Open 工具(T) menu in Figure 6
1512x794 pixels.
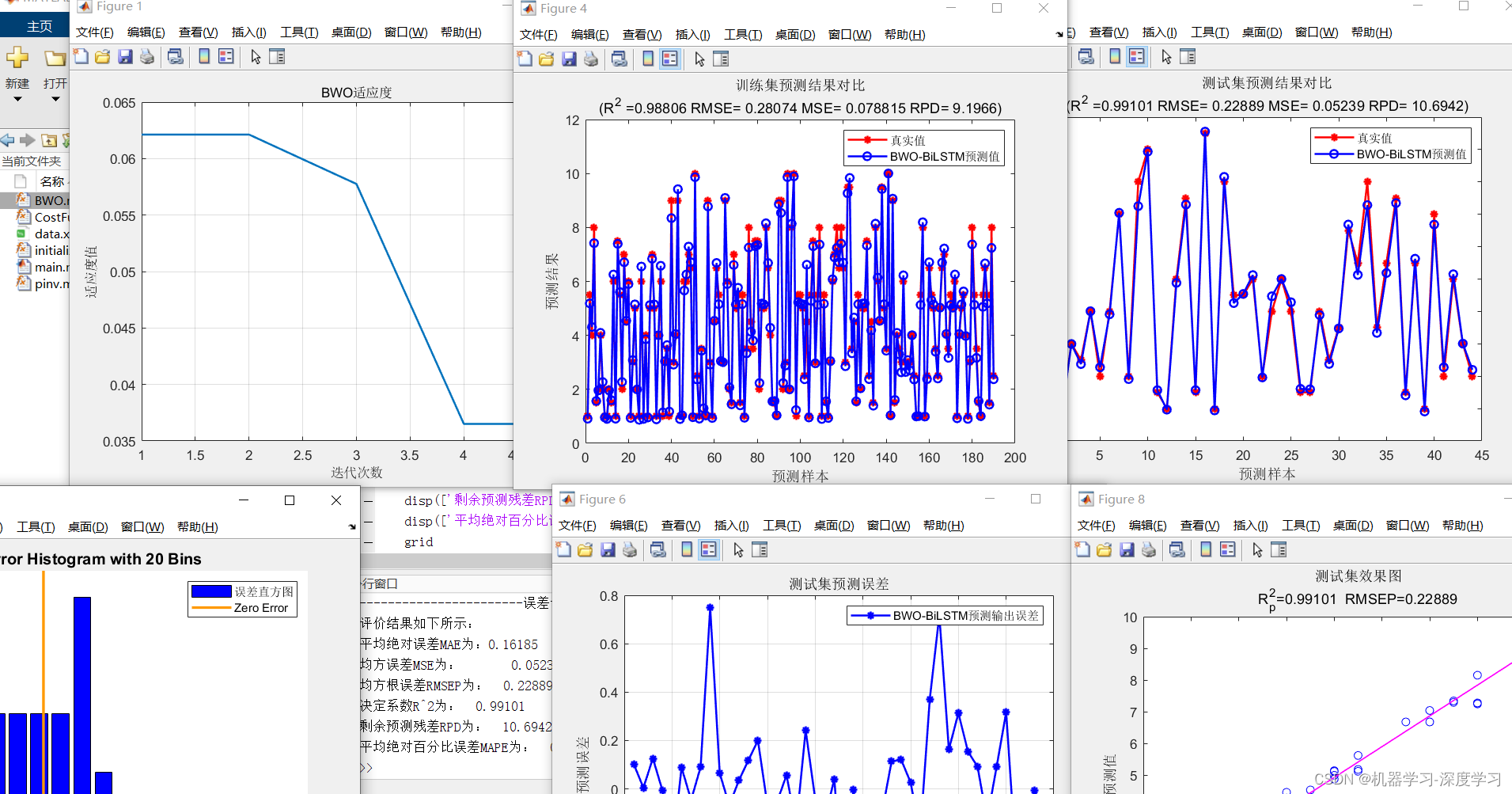coord(782,526)
